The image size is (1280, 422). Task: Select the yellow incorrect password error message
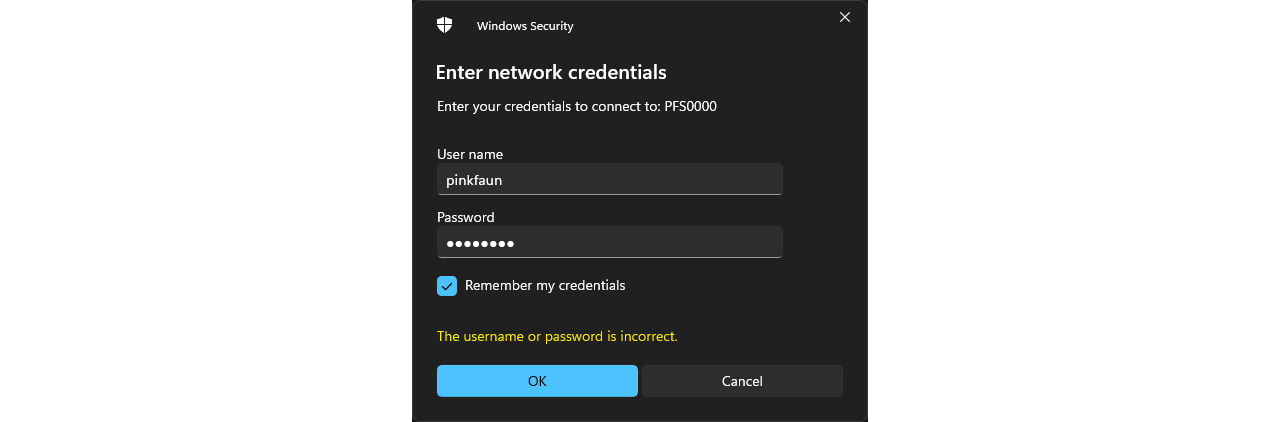[557, 336]
